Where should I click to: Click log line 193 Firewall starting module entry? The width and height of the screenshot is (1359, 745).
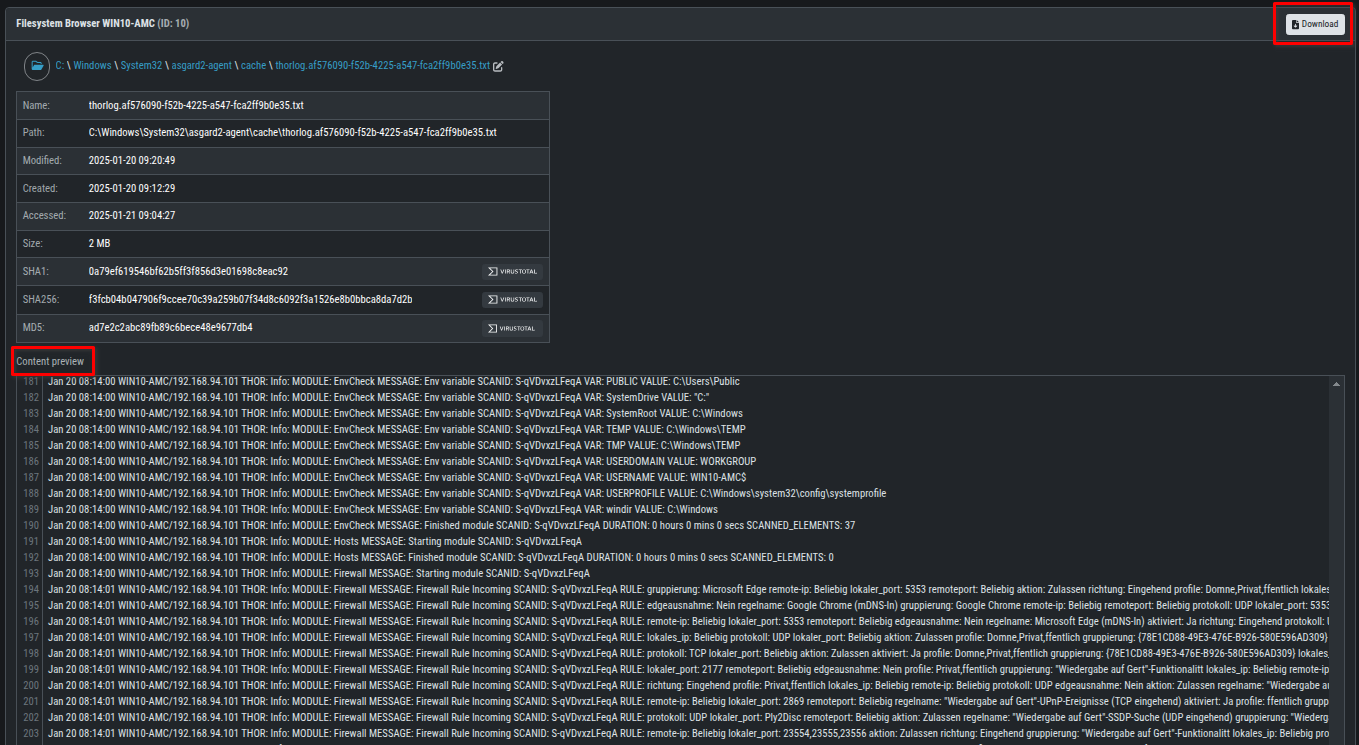(318, 573)
